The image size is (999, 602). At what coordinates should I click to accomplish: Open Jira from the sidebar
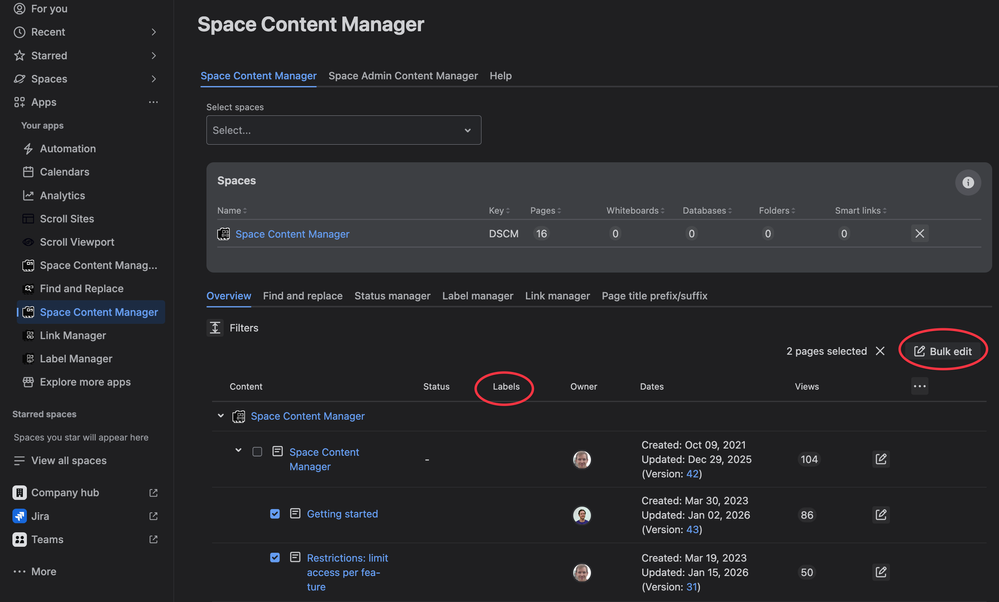40,516
